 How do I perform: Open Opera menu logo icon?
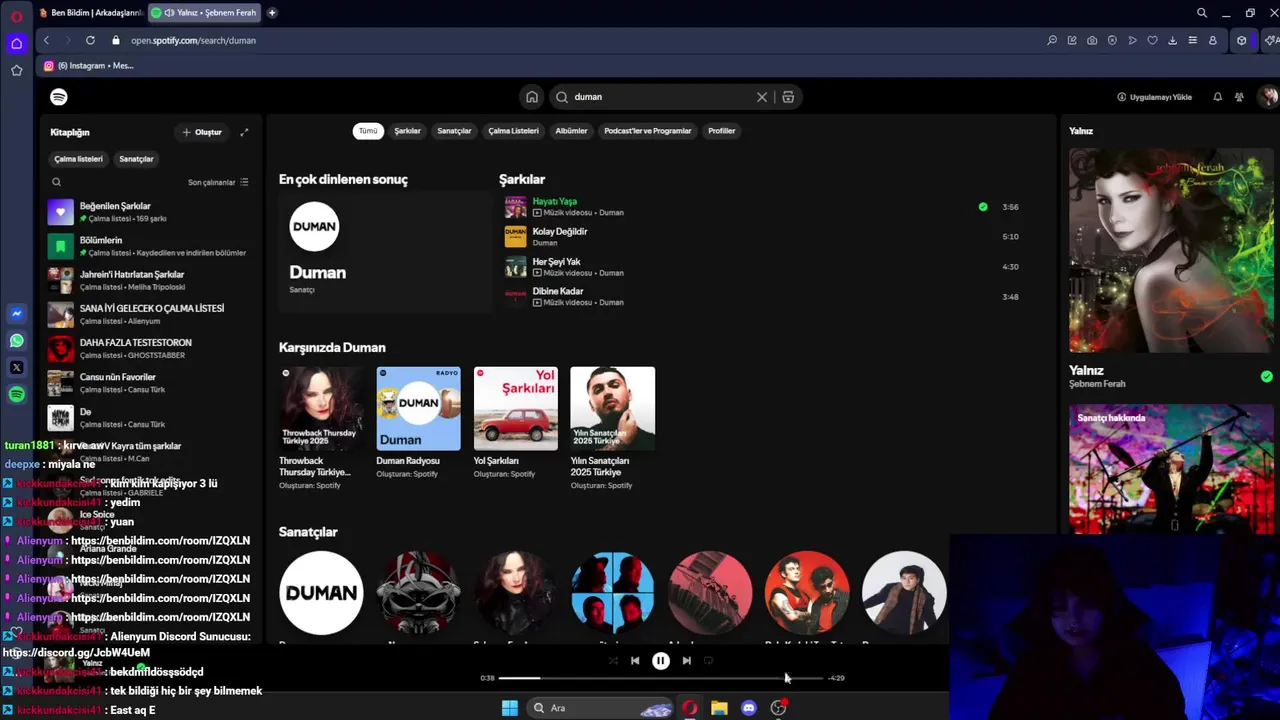click(x=16, y=16)
